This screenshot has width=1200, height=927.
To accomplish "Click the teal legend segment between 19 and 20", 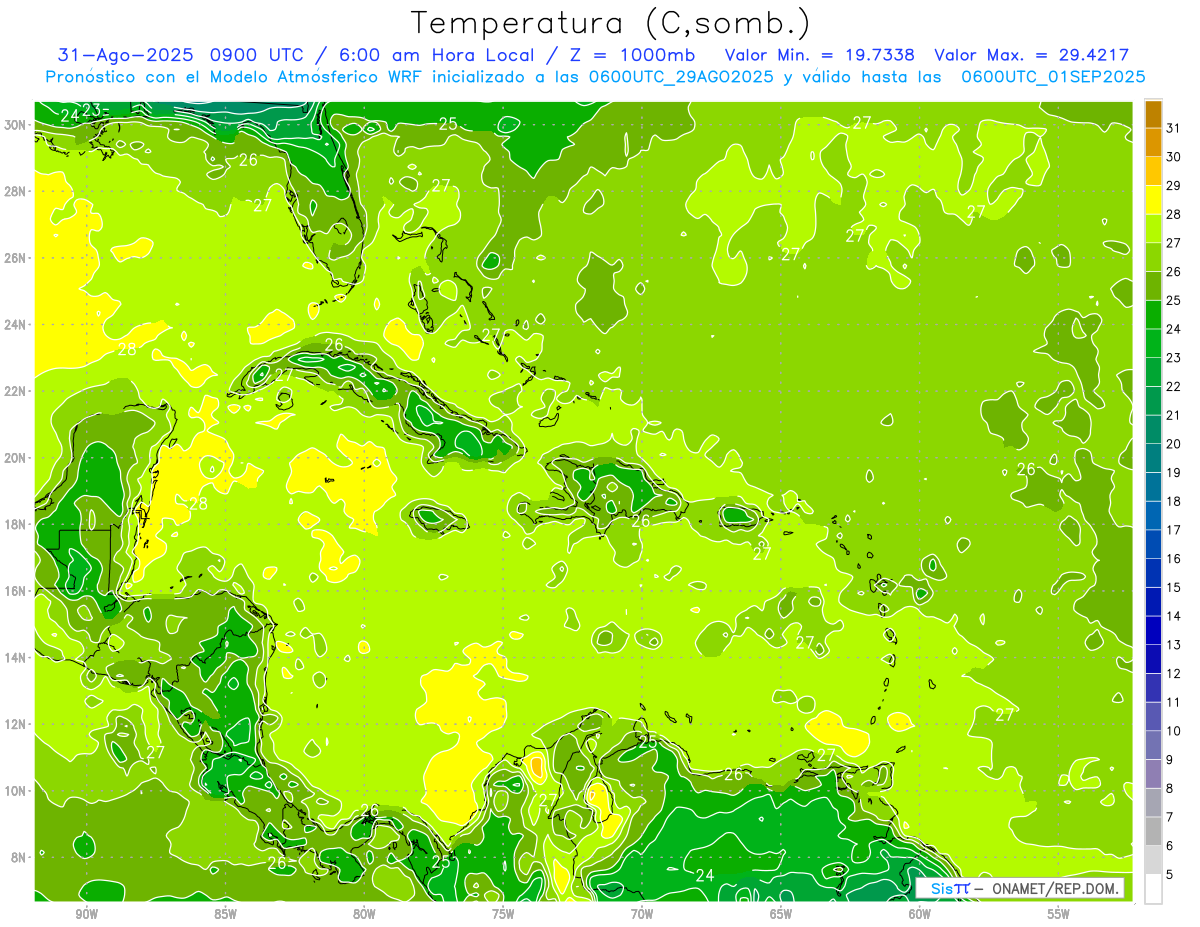I will [1153, 459].
